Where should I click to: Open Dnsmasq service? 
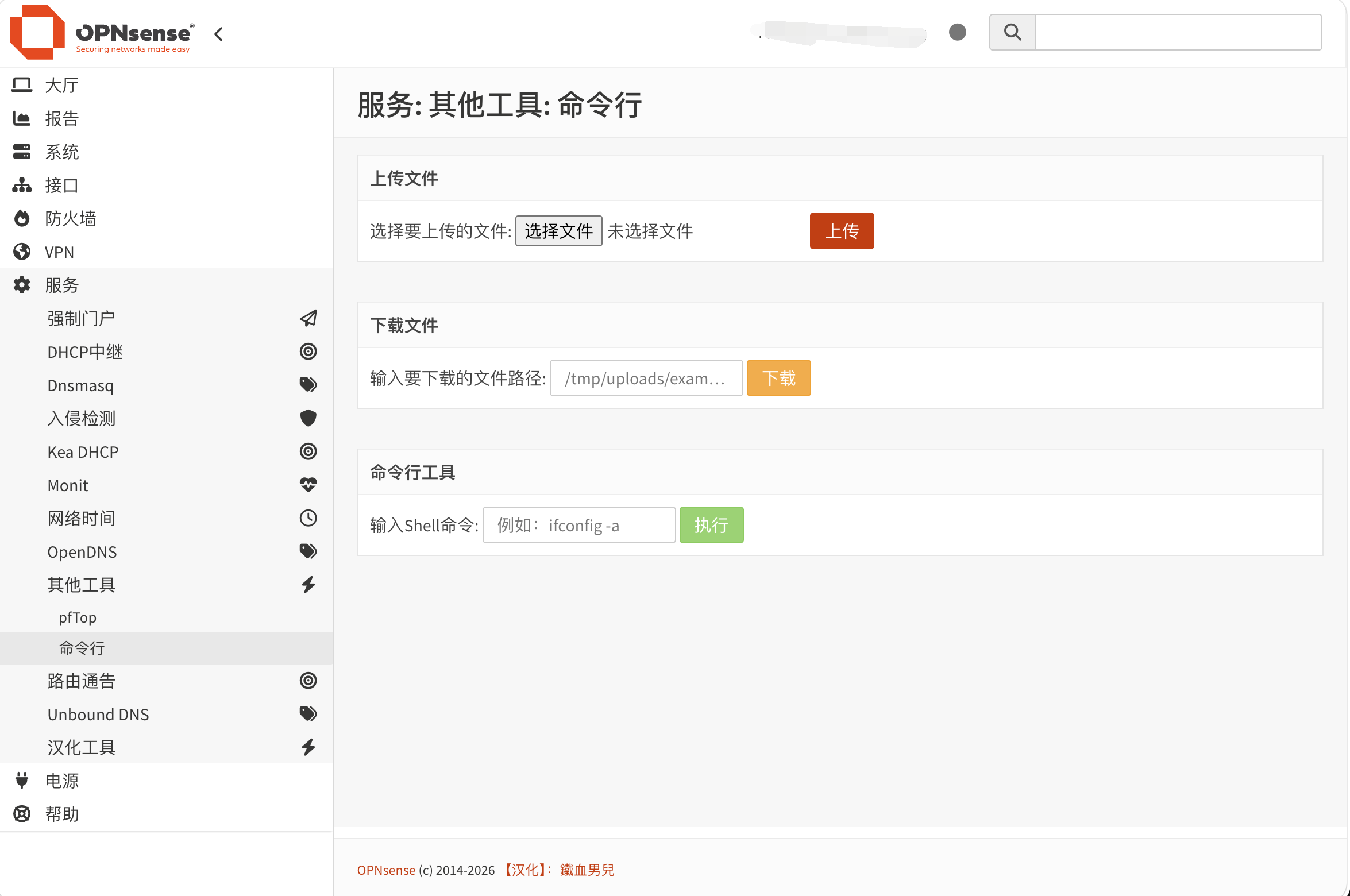click(x=167, y=385)
